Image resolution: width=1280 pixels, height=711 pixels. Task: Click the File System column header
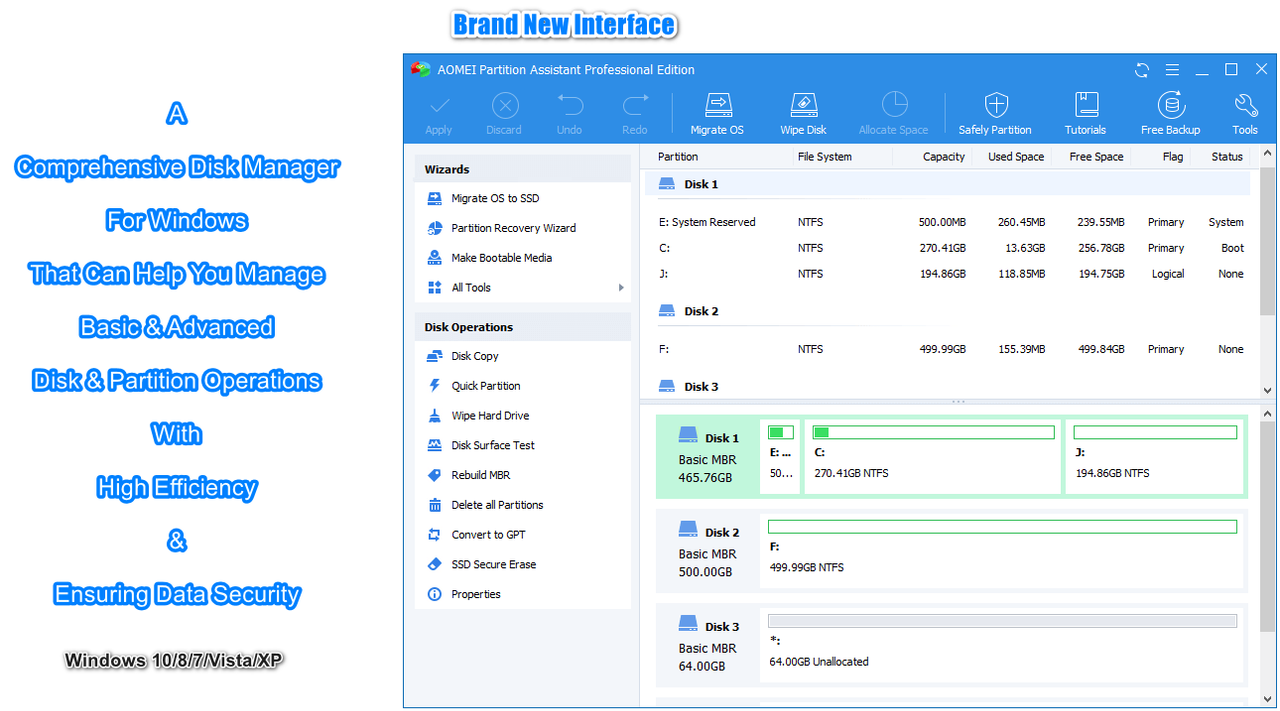pyautogui.click(x=825, y=157)
